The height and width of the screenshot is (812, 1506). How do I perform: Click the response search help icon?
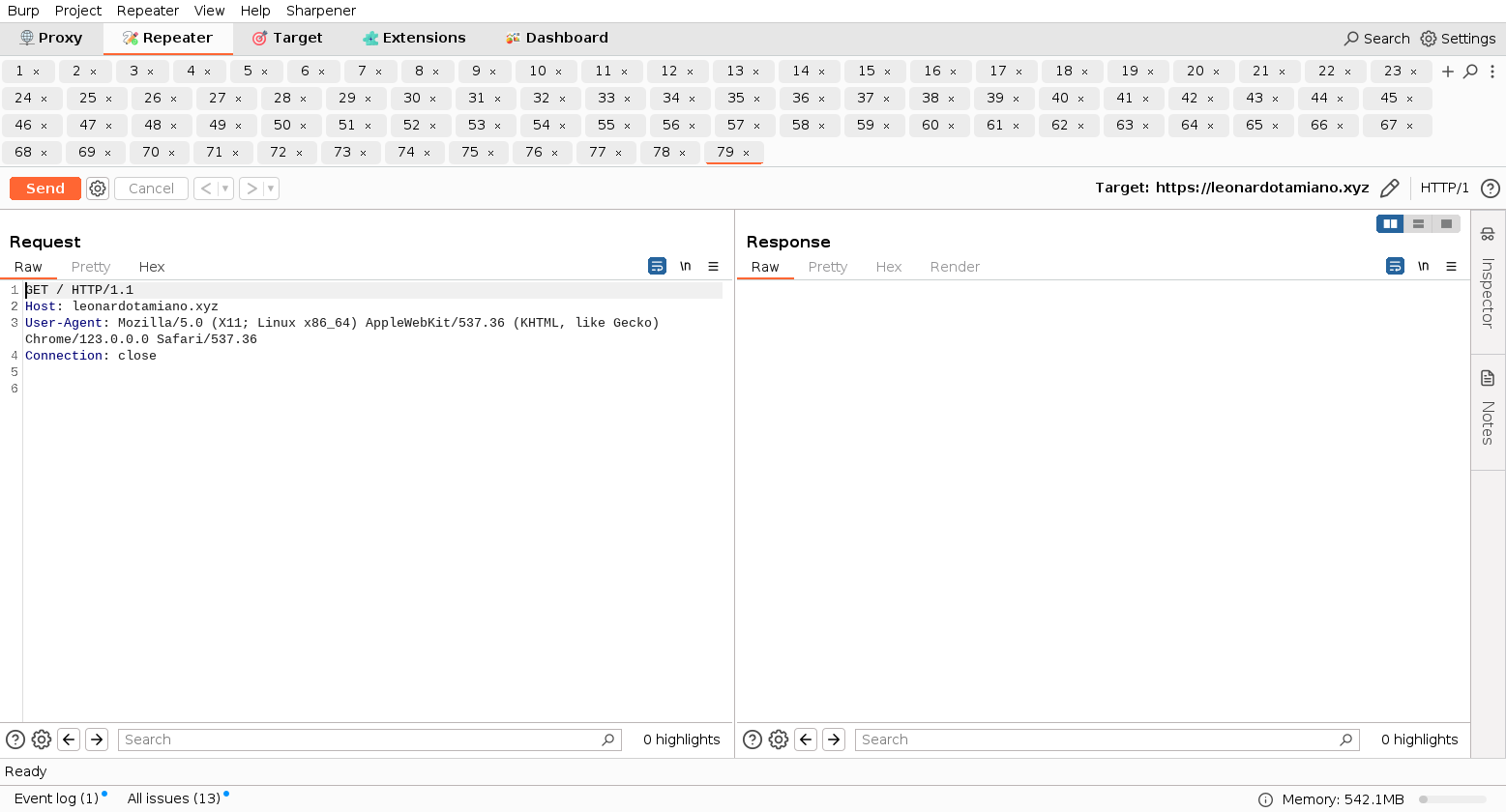[x=753, y=739]
